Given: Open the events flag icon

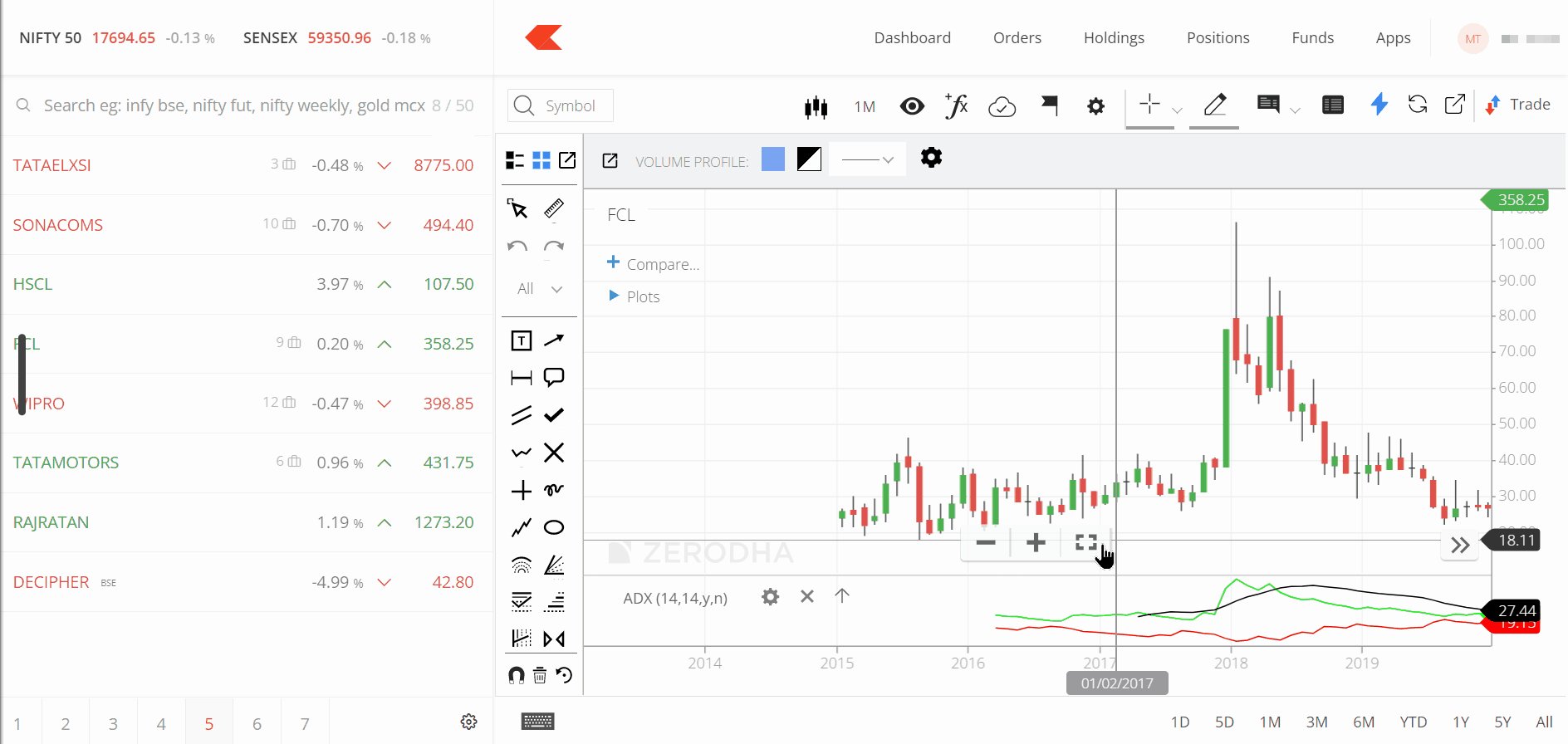Looking at the screenshot, I should pos(1050,105).
